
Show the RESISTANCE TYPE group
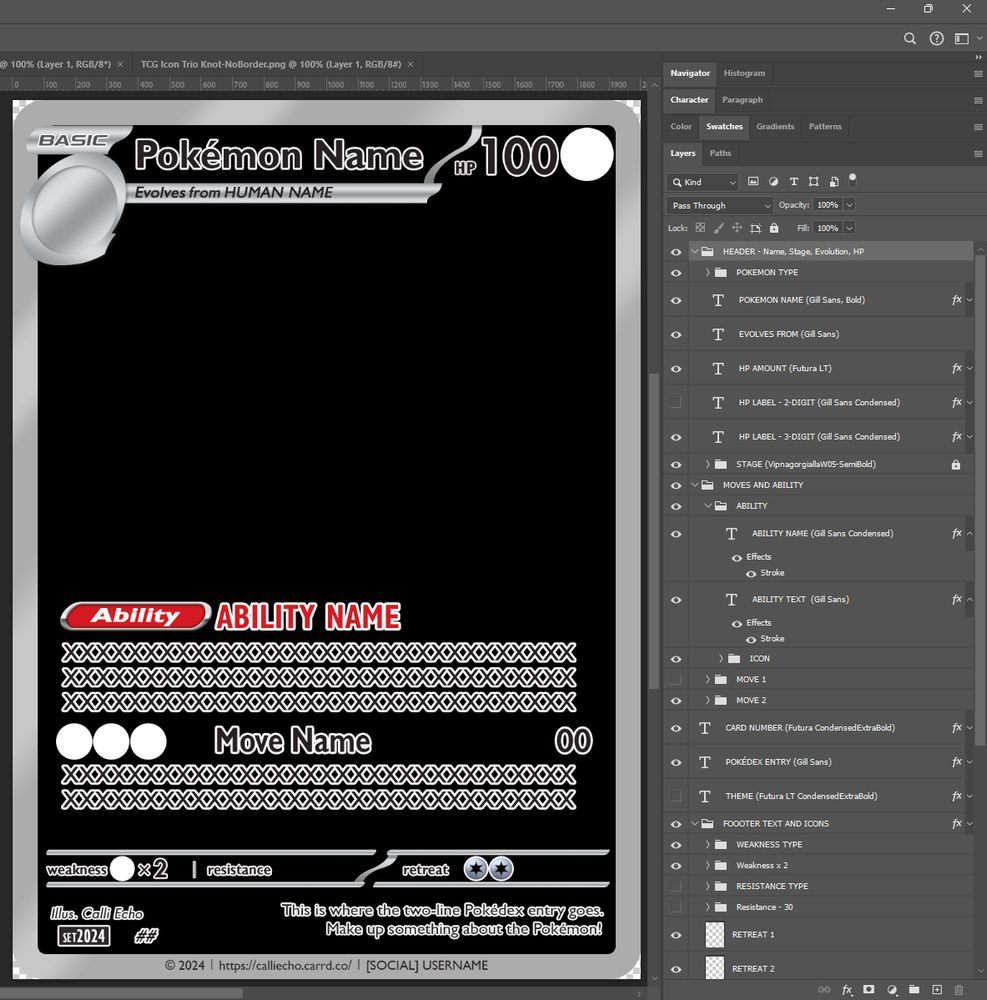click(x=676, y=886)
